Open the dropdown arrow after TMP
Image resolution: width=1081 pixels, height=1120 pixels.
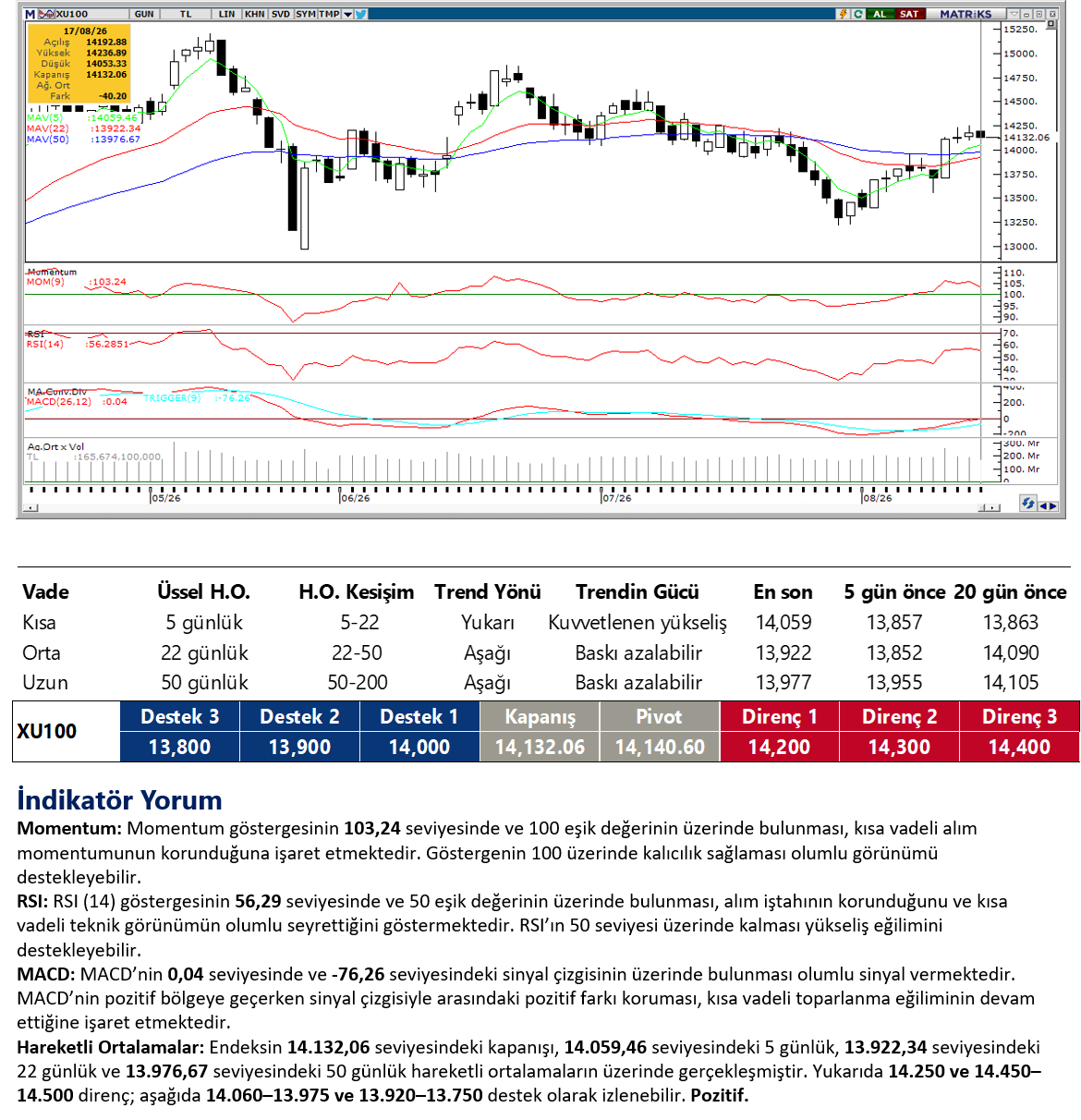click(348, 14)
